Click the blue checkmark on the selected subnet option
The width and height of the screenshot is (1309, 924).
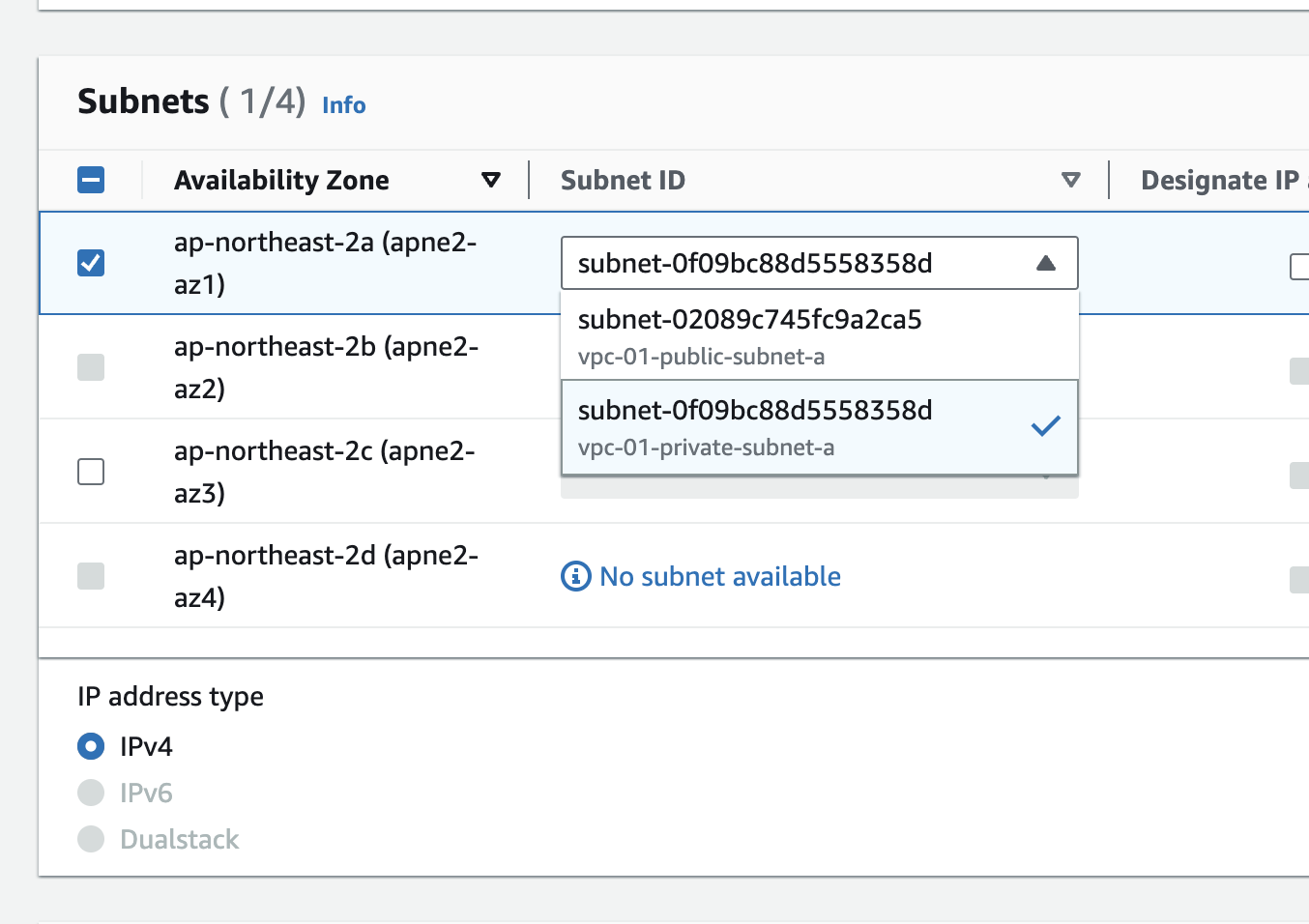[x=1045, y=425]
